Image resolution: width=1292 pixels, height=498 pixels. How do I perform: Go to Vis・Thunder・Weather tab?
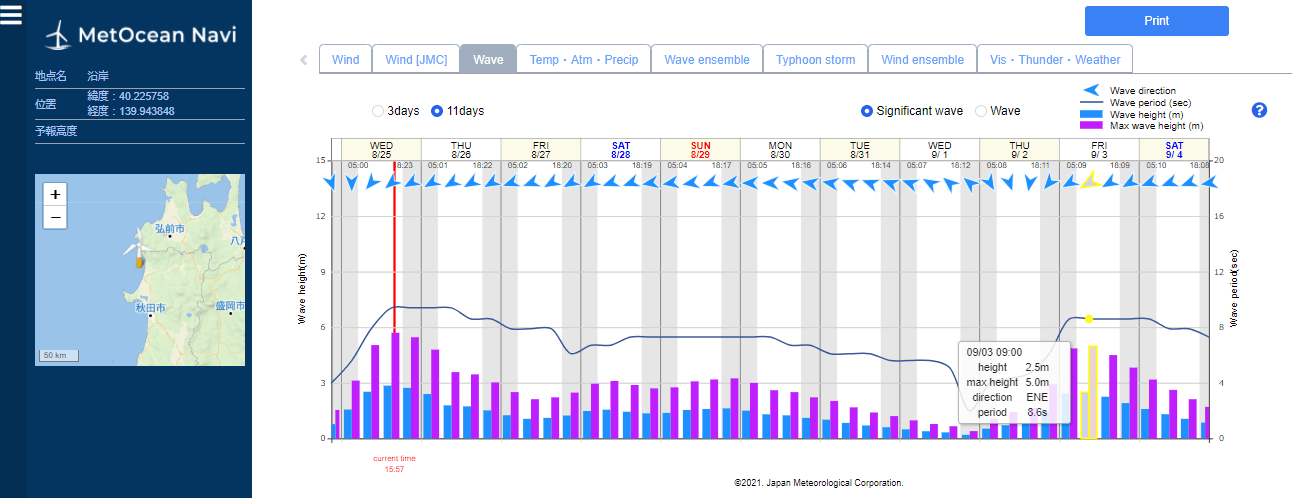(x=1055, y=59)
